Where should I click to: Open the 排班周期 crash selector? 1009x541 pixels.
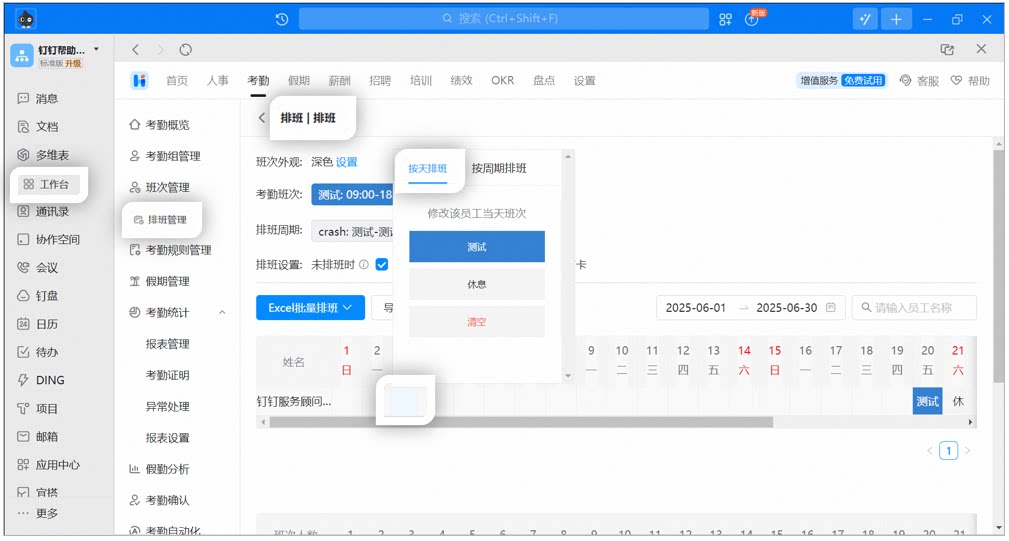pyautogui.click(x=353, y=232)
